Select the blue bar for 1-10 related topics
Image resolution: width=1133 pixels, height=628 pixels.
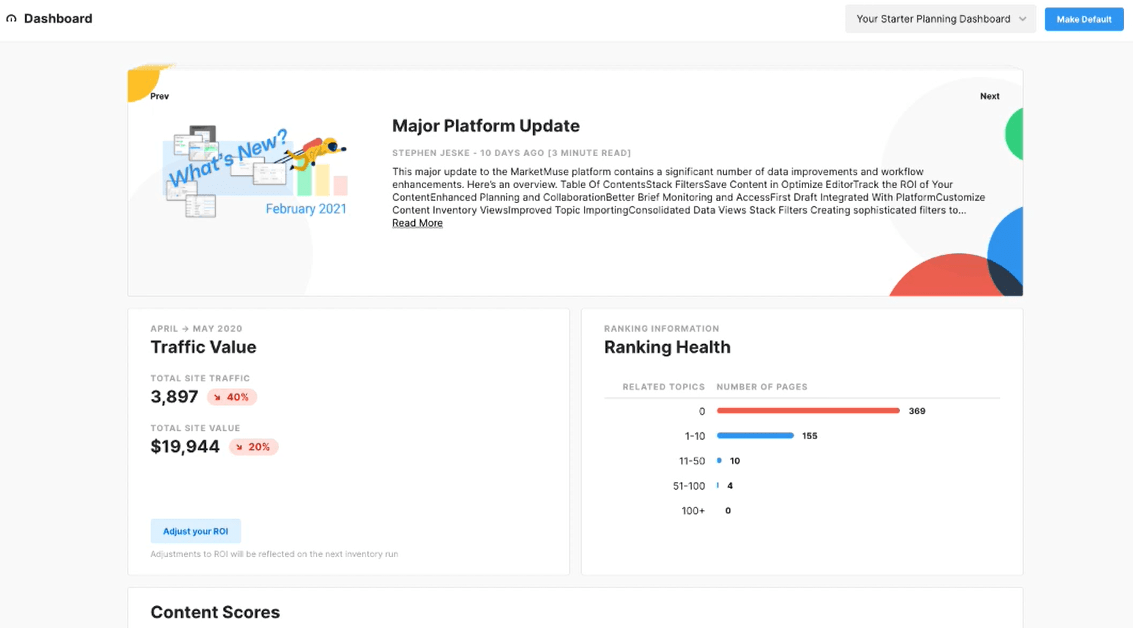(755, 436)
